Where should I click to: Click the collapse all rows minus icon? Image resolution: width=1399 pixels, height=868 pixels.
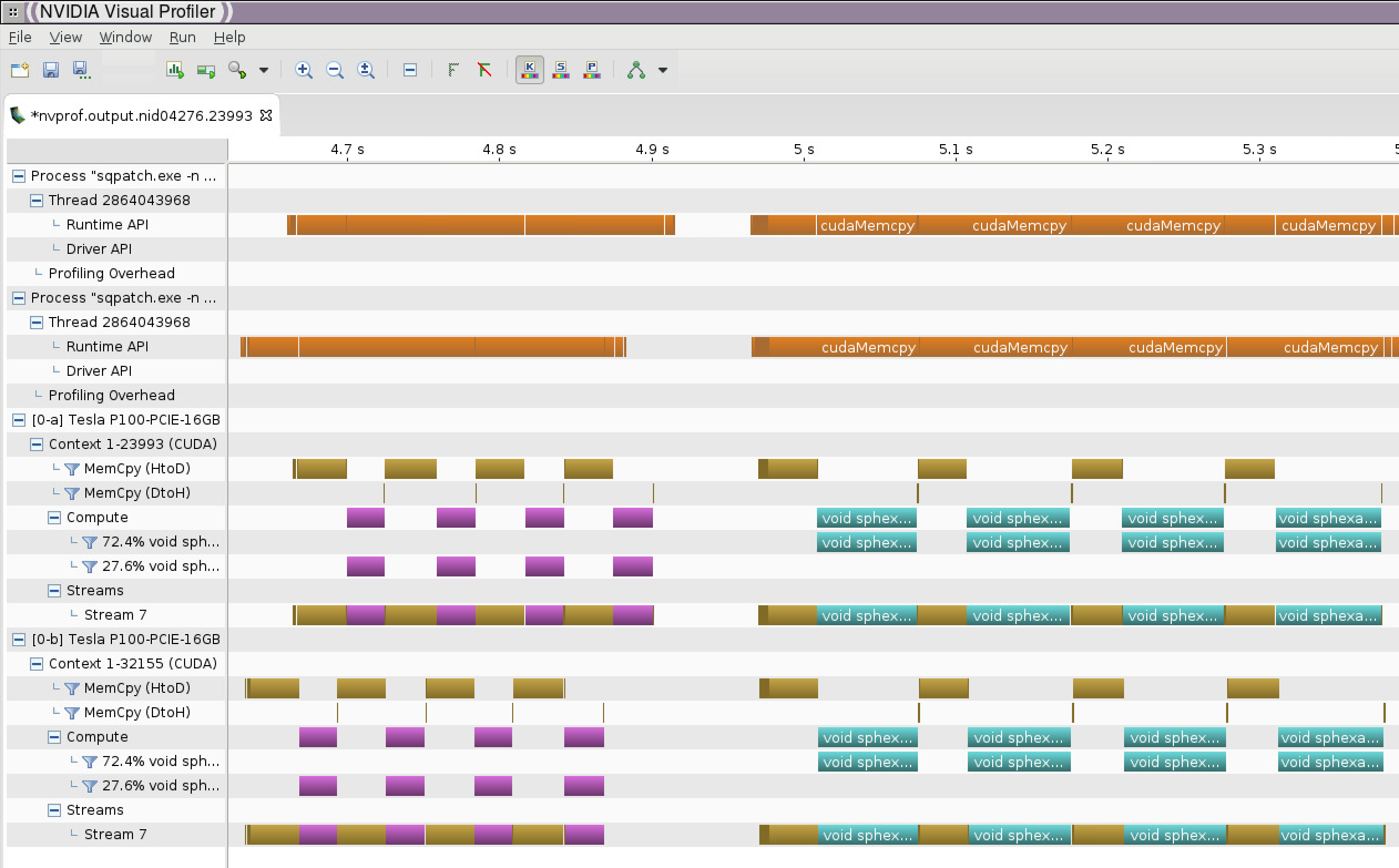(410, 70)
